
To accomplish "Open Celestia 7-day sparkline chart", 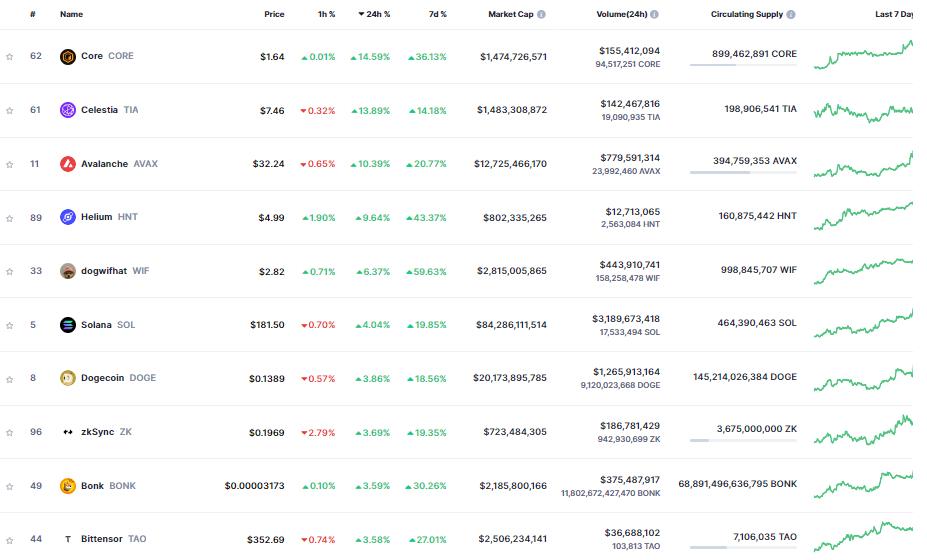I will point(863,111).
